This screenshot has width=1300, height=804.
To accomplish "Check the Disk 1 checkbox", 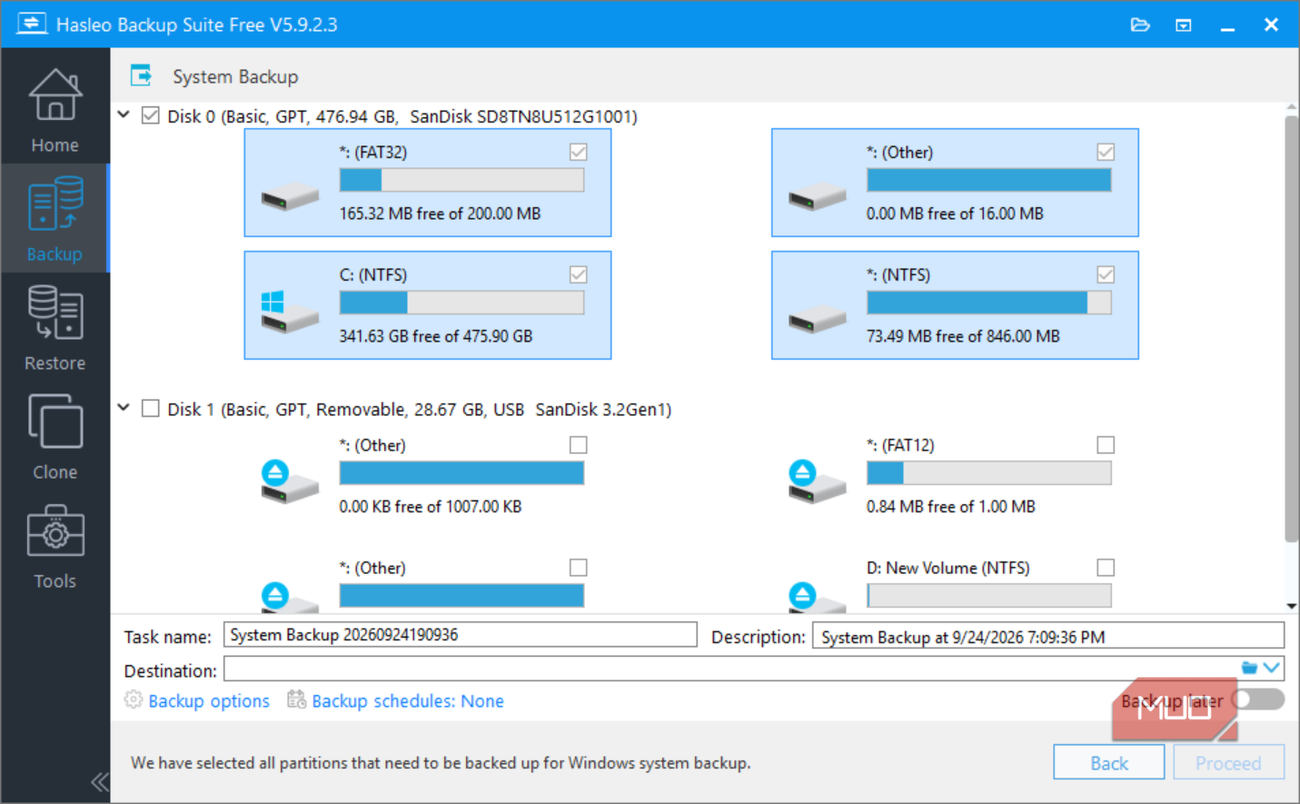I will (x=150, y=409).
